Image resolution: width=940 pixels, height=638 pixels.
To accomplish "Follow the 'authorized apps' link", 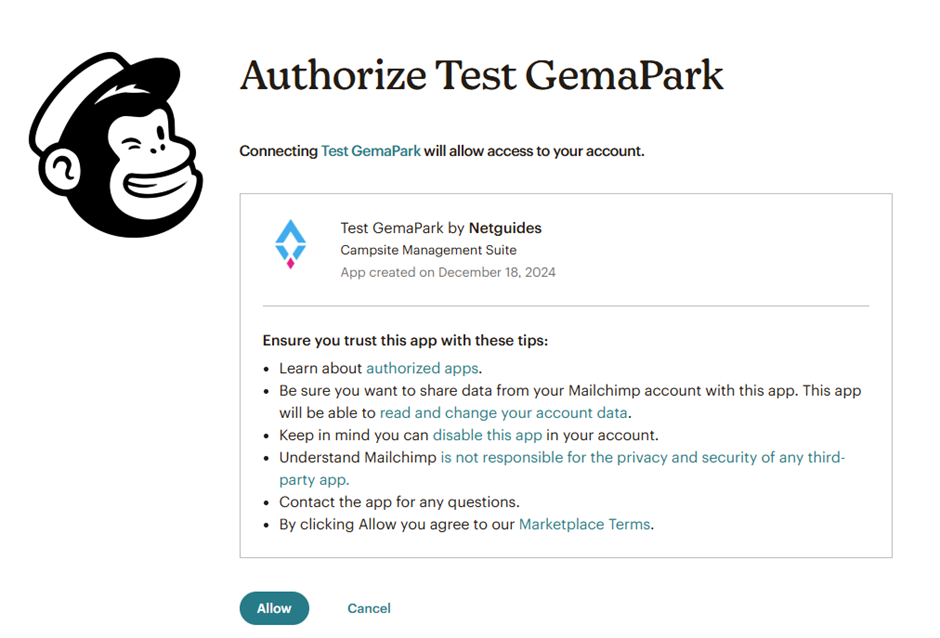I will click(422, 368).
